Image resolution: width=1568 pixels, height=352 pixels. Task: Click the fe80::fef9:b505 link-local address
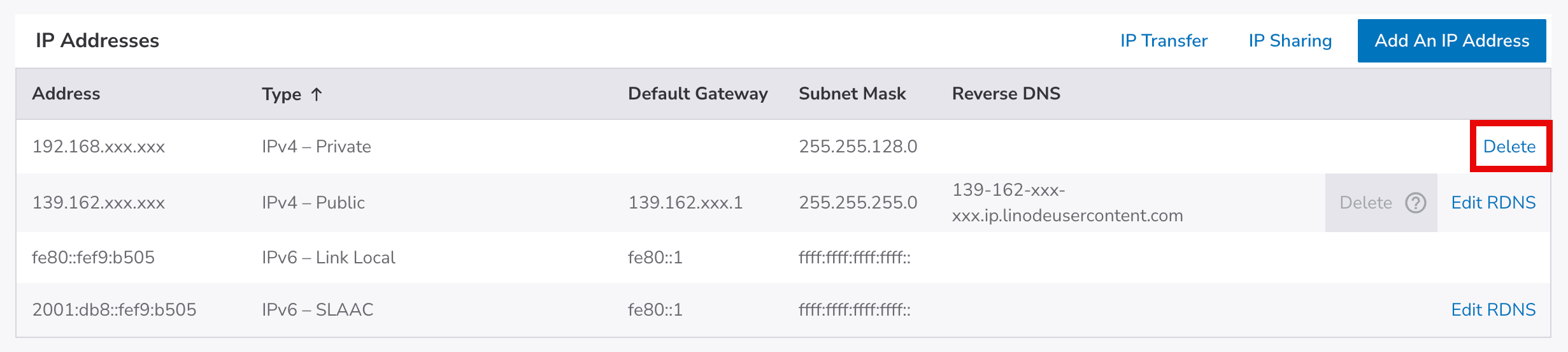(94, 258)
